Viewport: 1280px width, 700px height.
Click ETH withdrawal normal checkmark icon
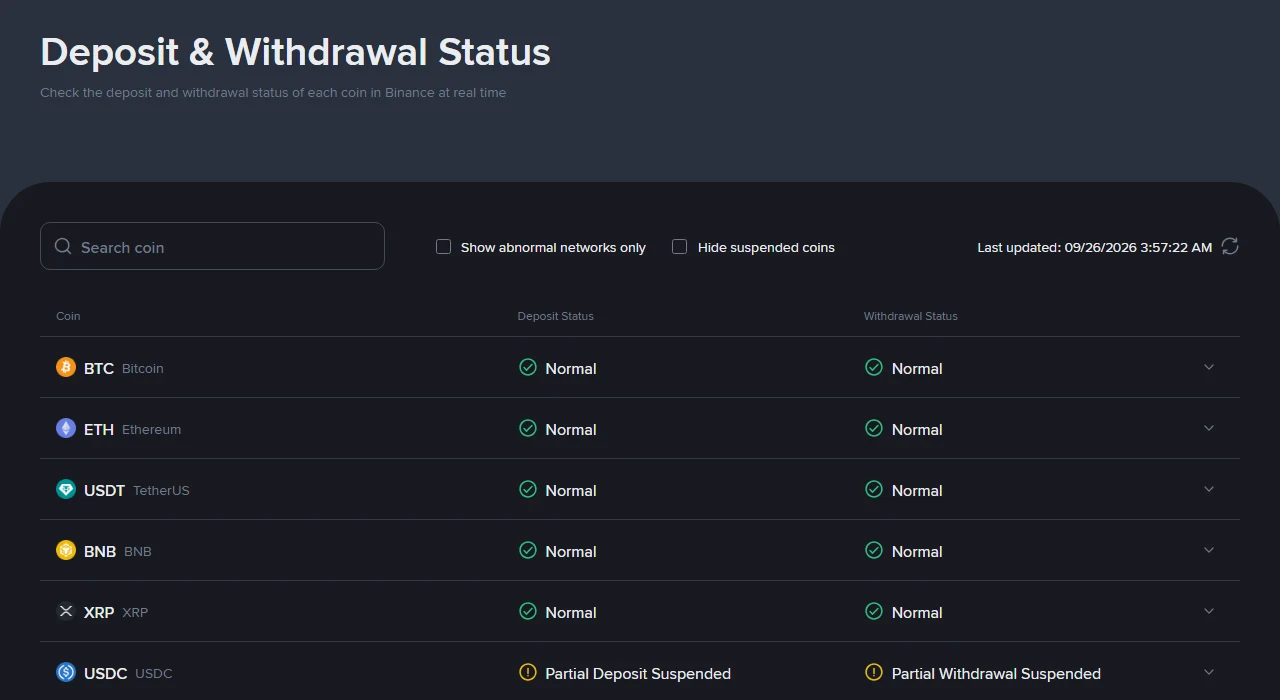click(x=874, y=428)
